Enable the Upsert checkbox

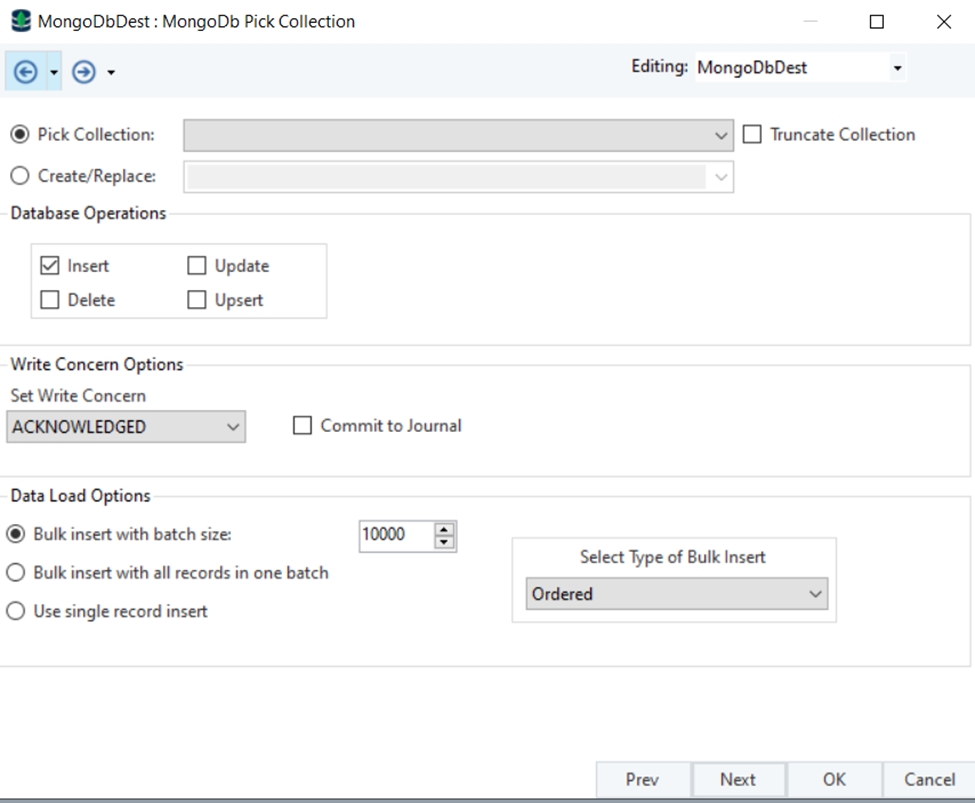pos(197,300)
